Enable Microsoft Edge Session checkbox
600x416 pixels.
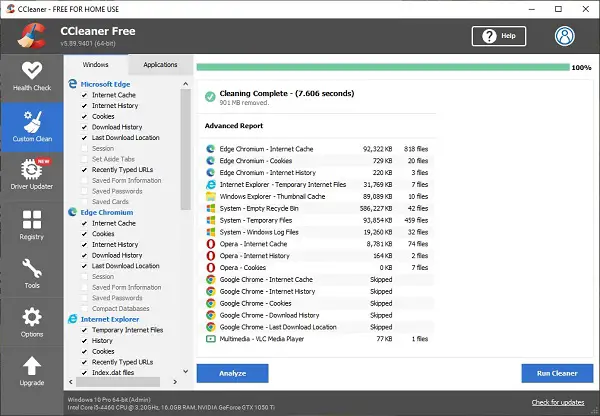(84, 148)
